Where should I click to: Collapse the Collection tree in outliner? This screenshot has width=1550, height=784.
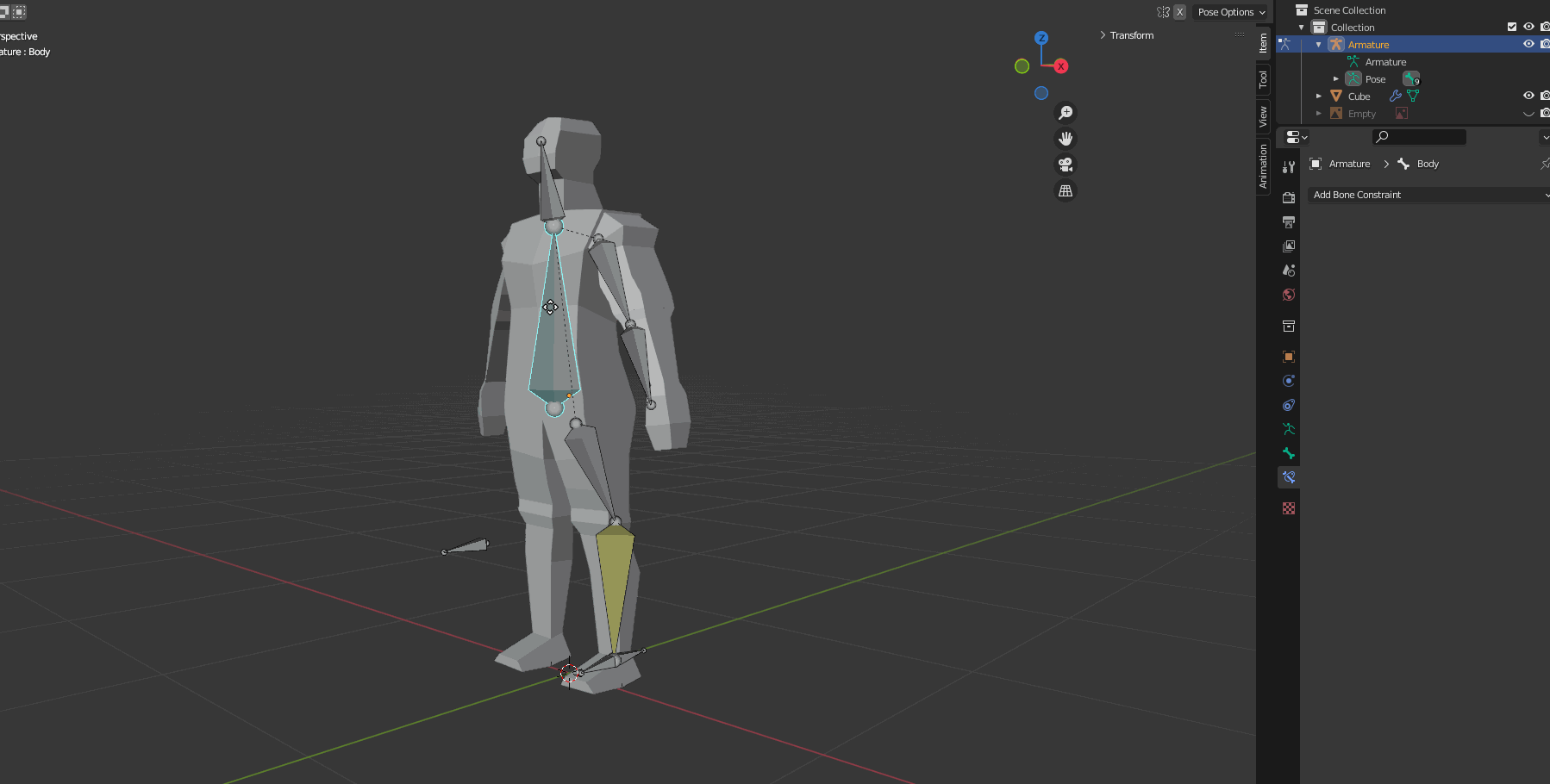point(1301,28)
